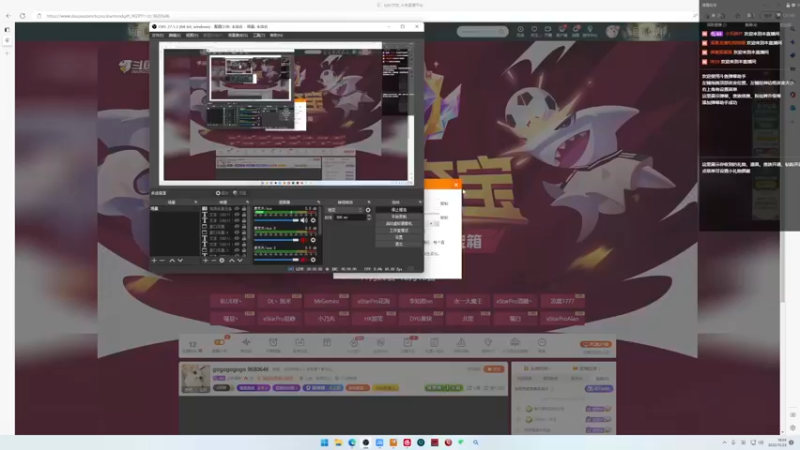
Task: Open Windows Start menu on the taskbar
Action: click(324, 442)
